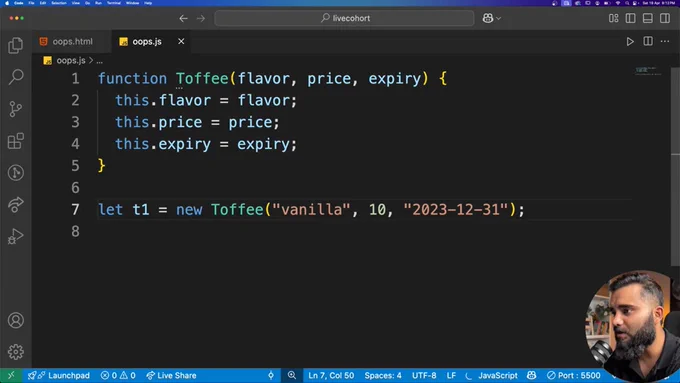Click the macOS Spotlight search icon
The height and width of the screenshot is (383, 680).
(x=627, y=3)
